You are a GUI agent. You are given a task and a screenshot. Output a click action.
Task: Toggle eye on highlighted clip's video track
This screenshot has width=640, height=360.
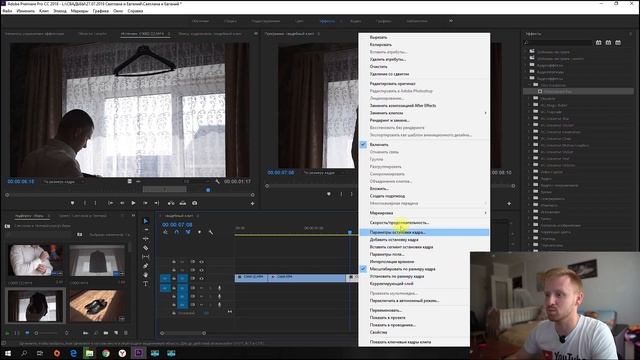[201, 278]
